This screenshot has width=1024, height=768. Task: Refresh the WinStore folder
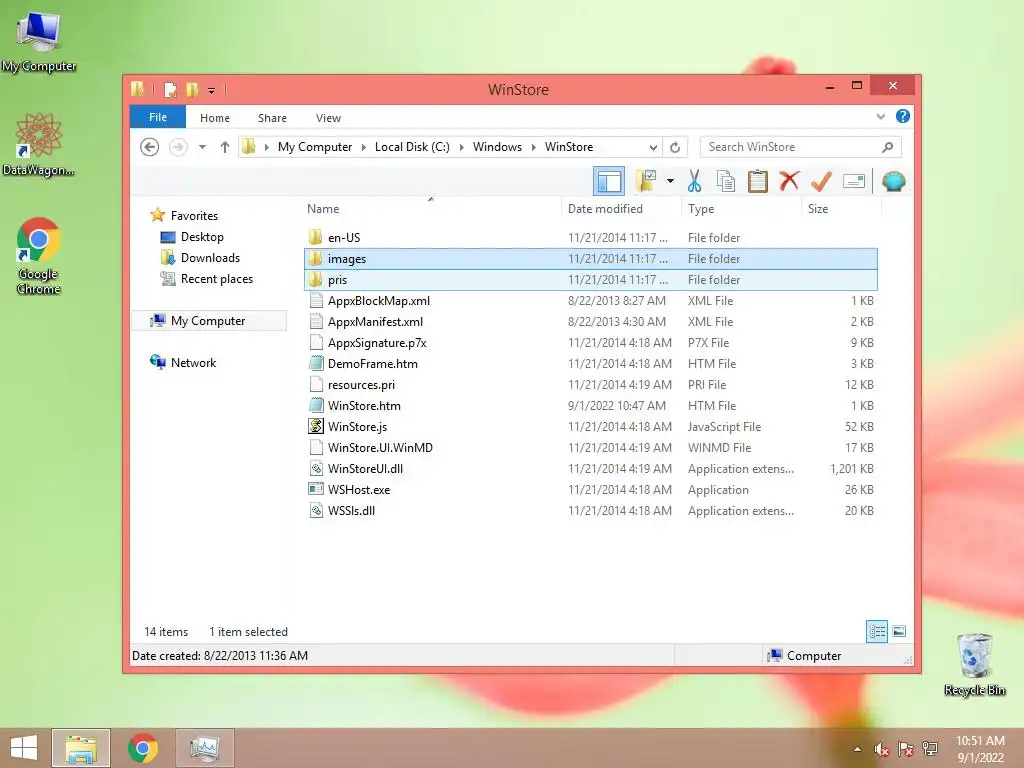click(675, 147)
